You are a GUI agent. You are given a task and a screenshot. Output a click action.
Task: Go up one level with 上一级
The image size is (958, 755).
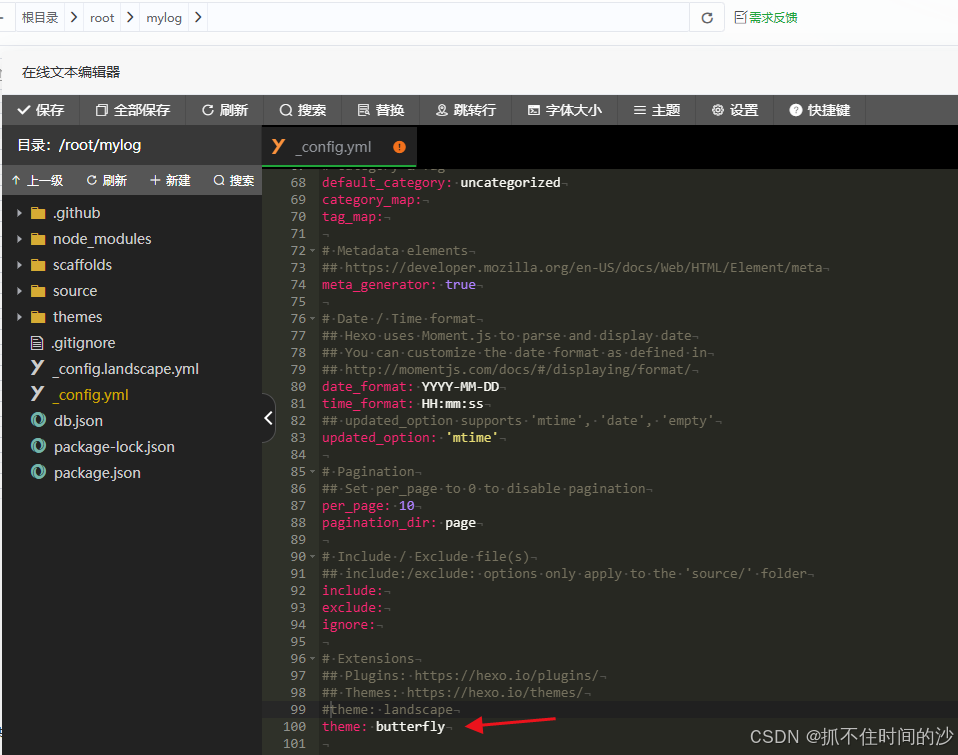(37, 180)
